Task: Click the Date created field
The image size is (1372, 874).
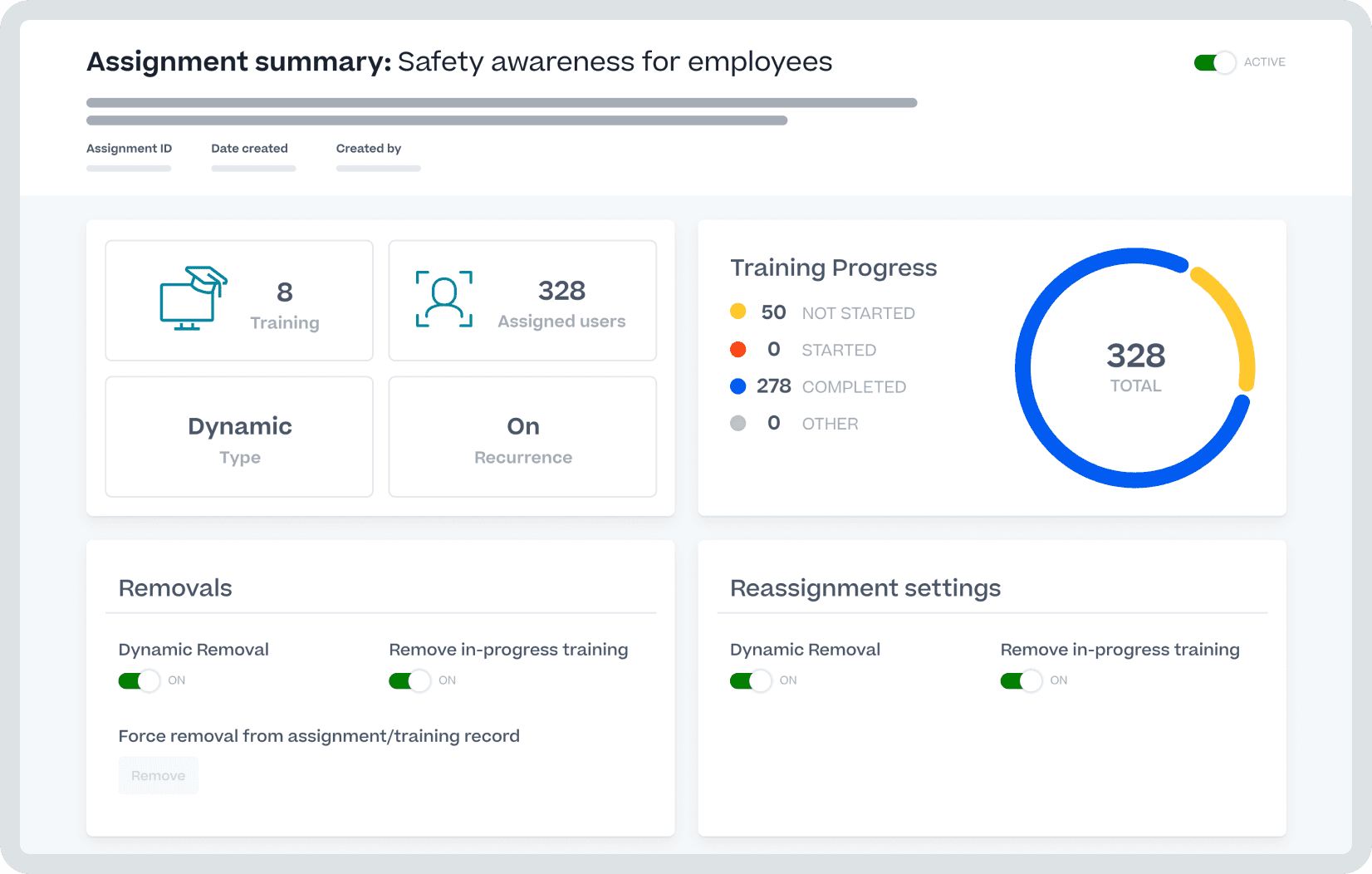Action: click(250, 158)
